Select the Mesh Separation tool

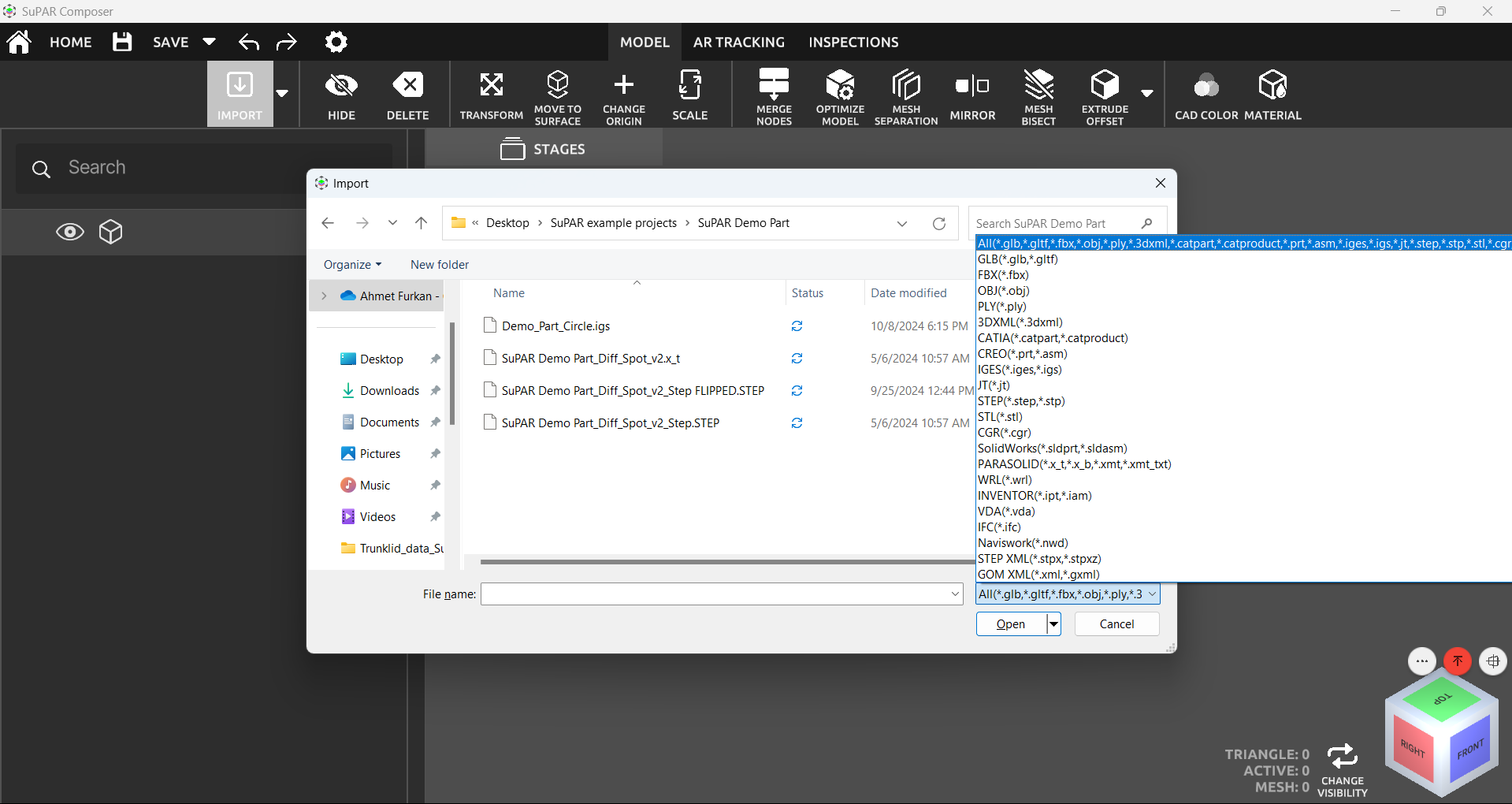pos(906,96)
